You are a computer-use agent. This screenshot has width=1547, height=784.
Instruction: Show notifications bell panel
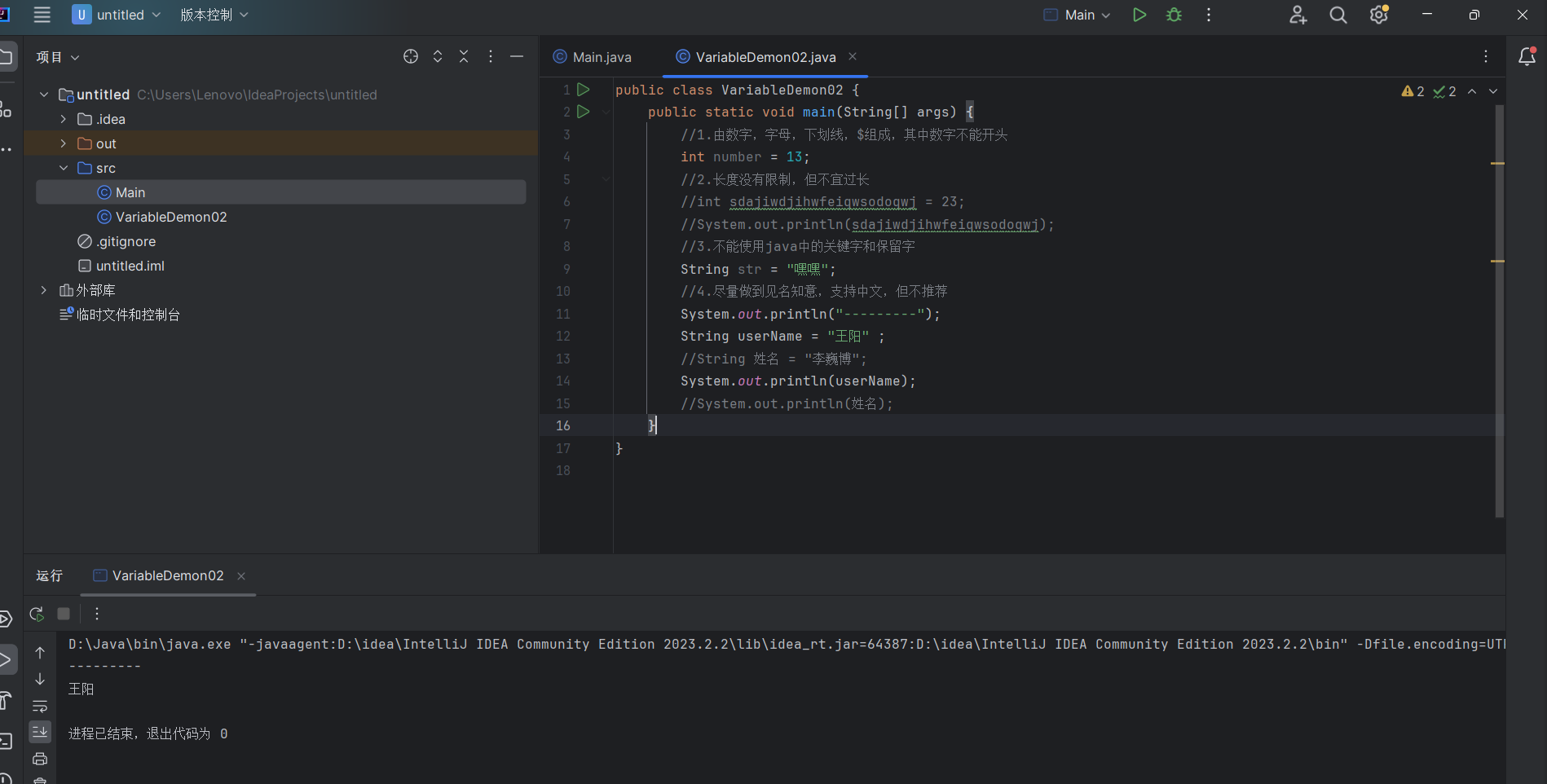1527,56
